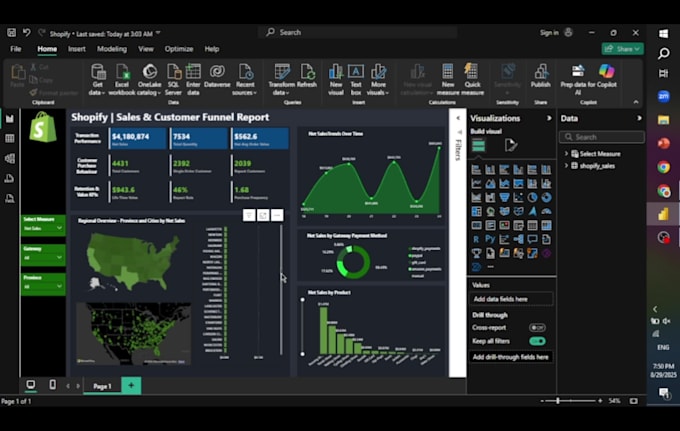Image resolution: width=680 pixels, height=431 pixels.
Task: Select the Python visual icon
Action: 490,239
